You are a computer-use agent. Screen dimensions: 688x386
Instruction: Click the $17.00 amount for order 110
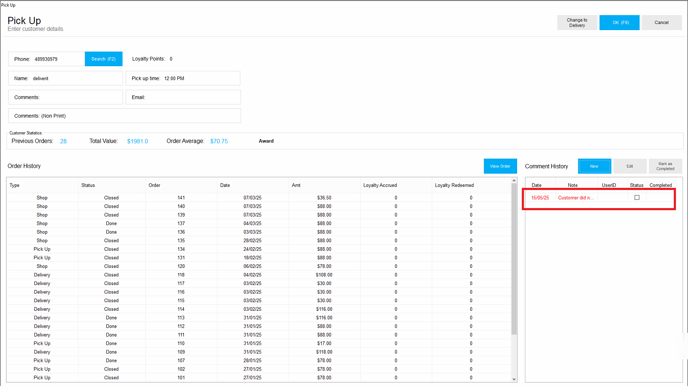point(324,343)
